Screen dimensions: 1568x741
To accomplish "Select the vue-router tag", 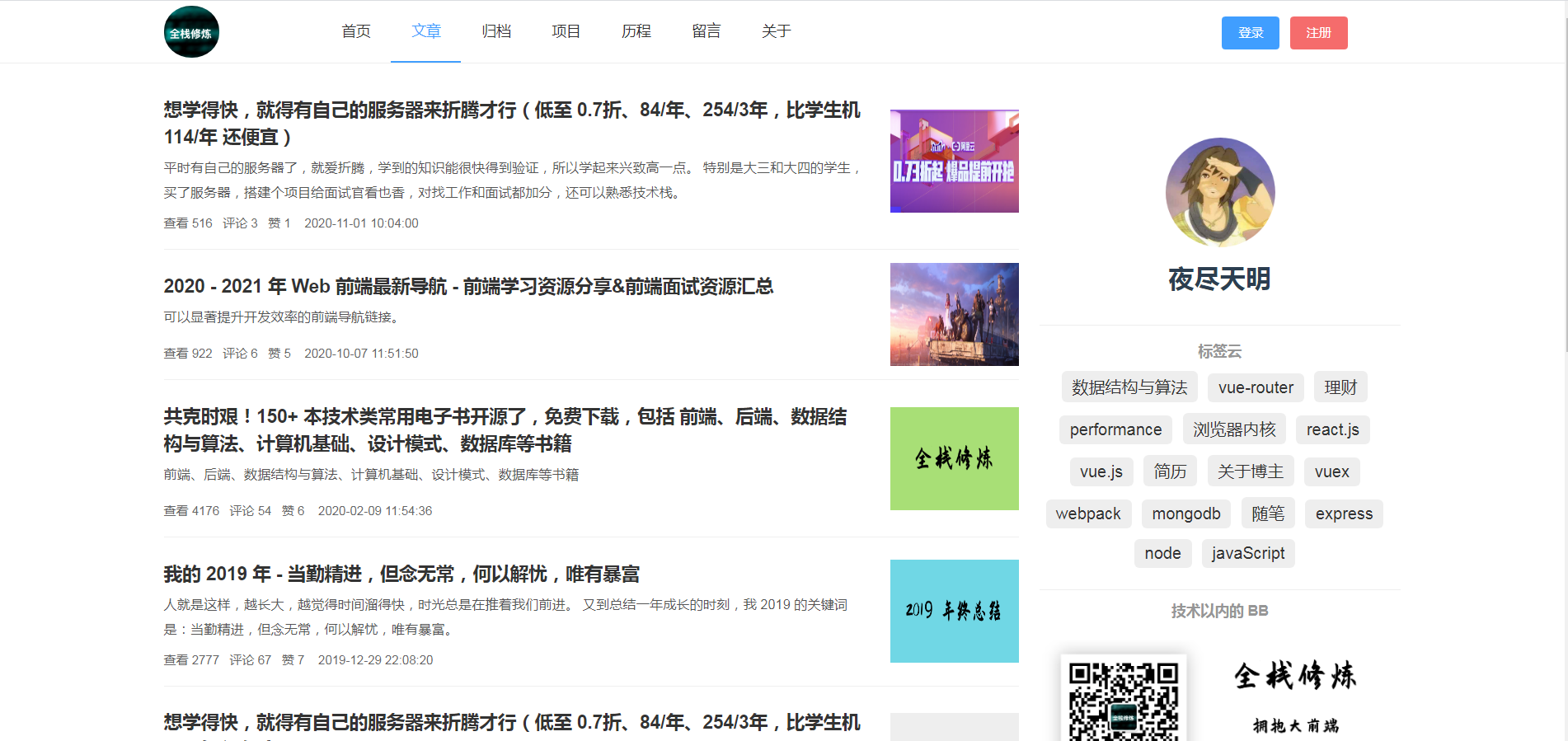I will (1256, 387).
